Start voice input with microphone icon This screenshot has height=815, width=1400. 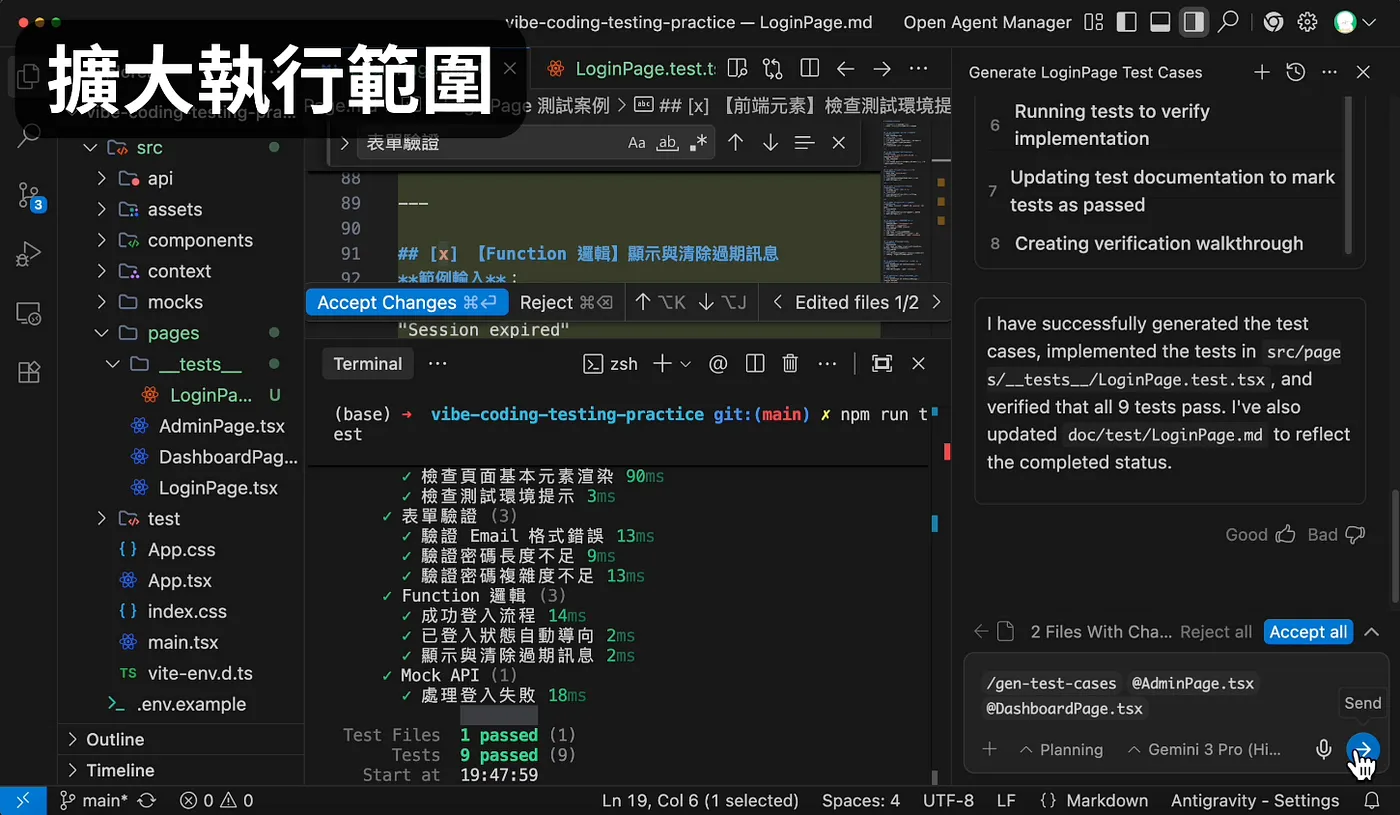[1323, 749]
